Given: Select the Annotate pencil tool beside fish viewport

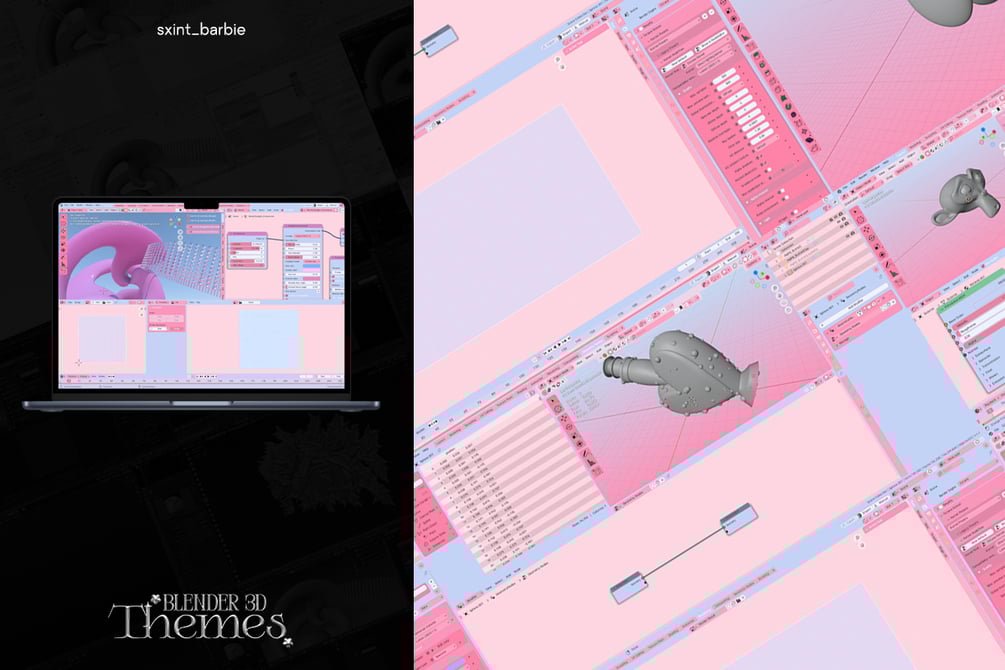Looking at the screenshot, I should click(x=585, y=453).
